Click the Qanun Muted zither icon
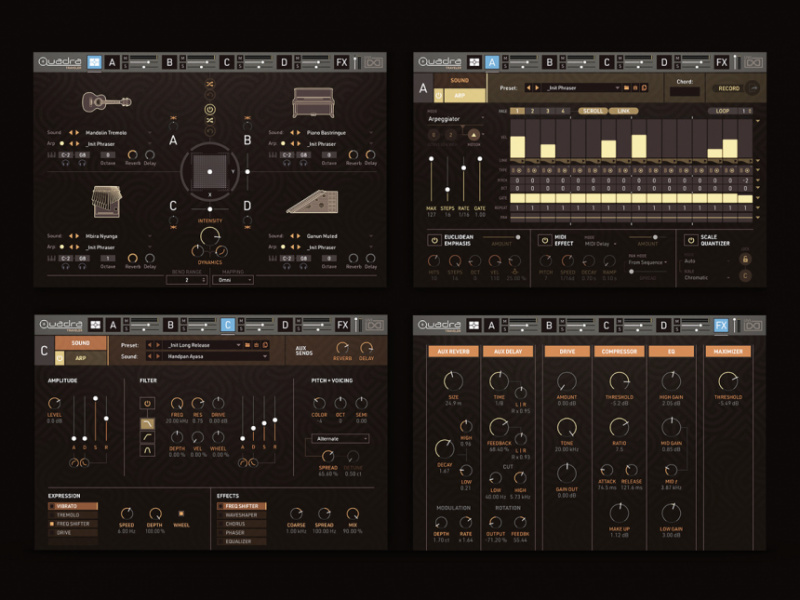The width and height of the screenshot is (800, 600). pos(313,201)
